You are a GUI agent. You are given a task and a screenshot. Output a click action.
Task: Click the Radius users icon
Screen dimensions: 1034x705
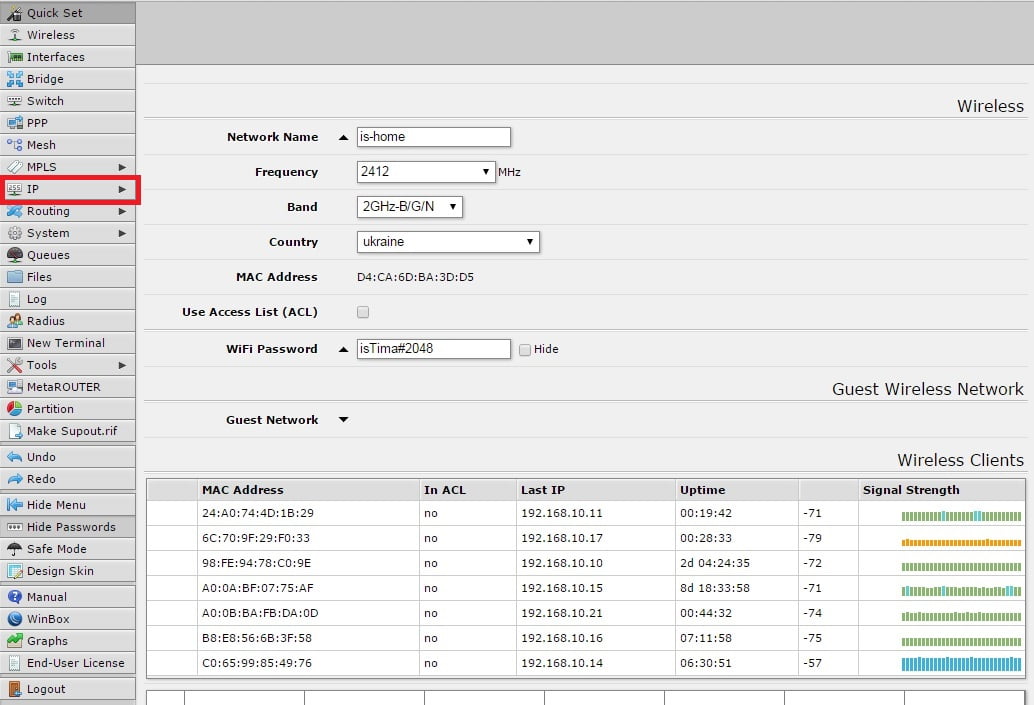15,321
